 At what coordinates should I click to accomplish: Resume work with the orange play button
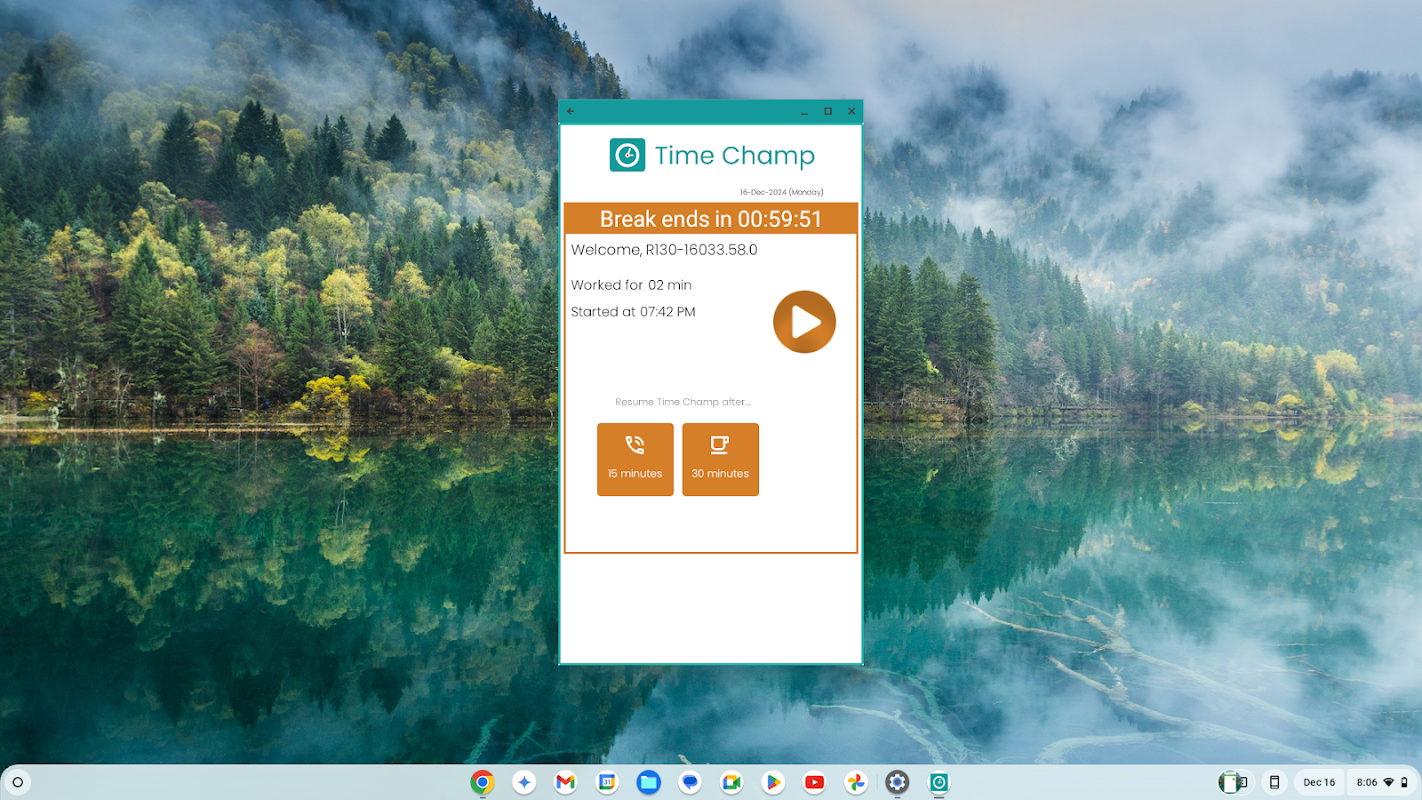click(804, 322)
